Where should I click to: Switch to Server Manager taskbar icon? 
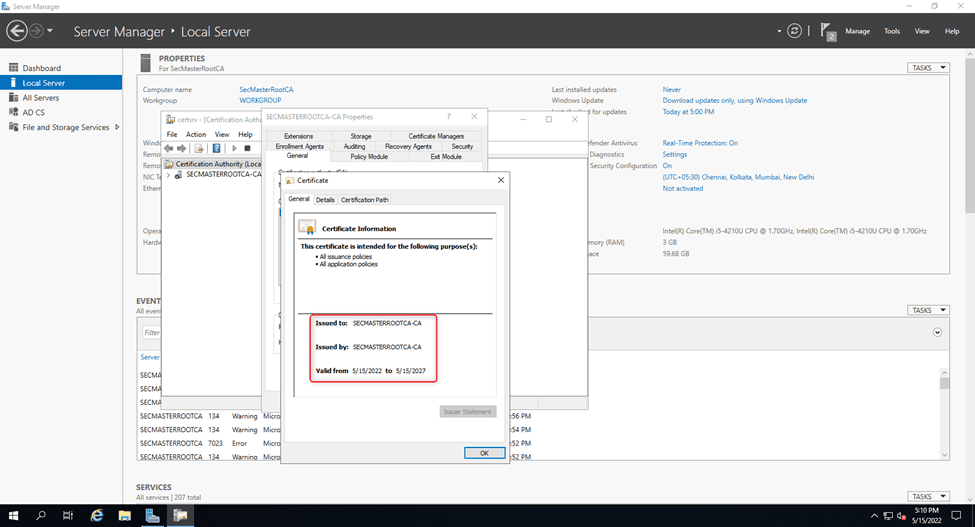click(x=152, y=516)
